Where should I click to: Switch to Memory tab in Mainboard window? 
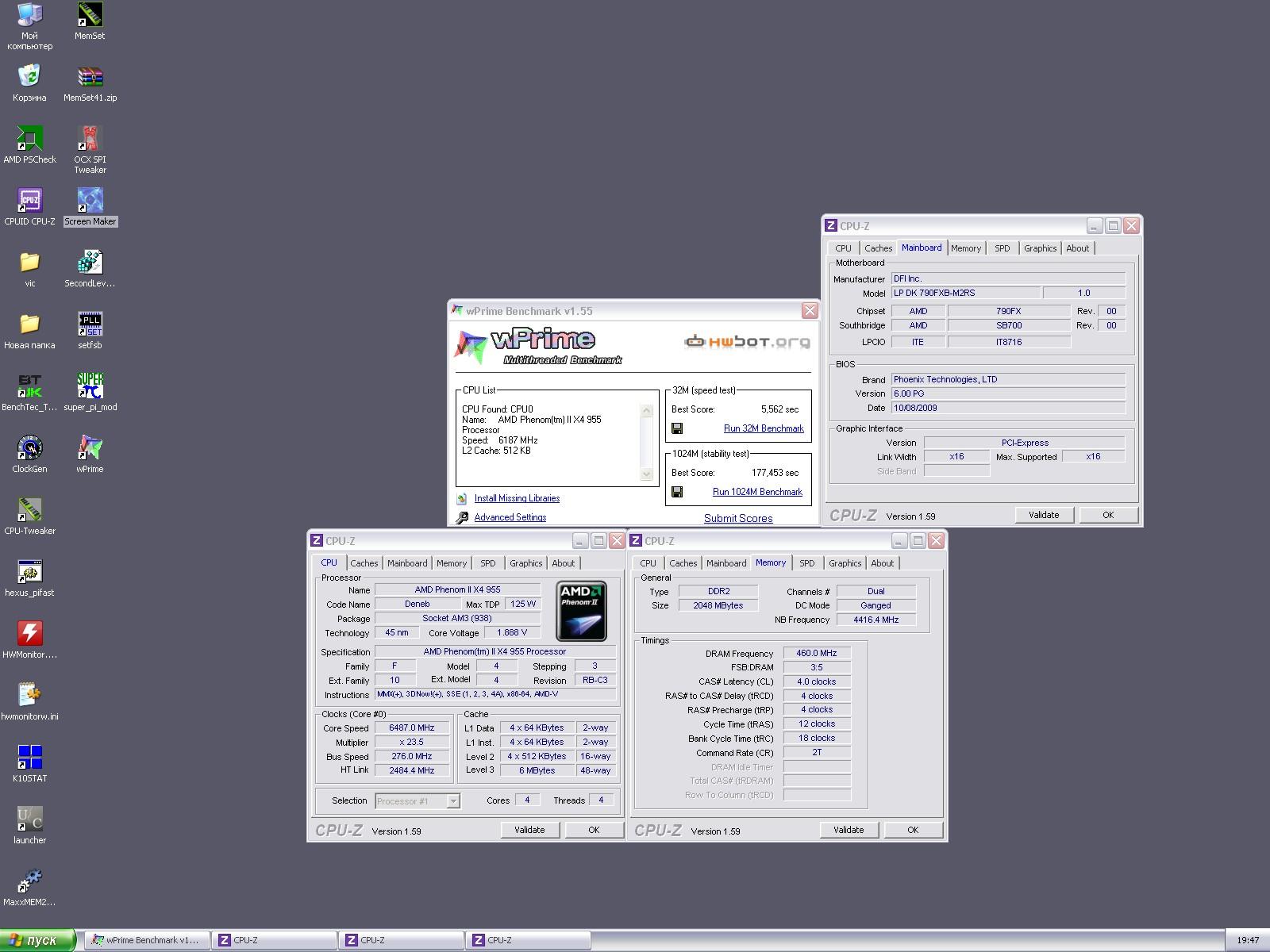pyautogui.click(x=966, y=248)
